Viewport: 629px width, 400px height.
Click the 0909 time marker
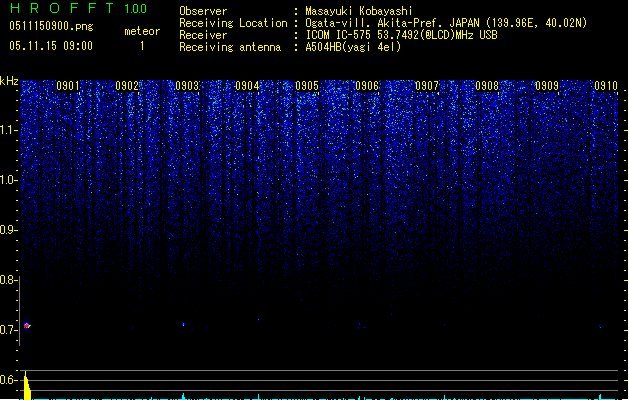click(547, 86)
